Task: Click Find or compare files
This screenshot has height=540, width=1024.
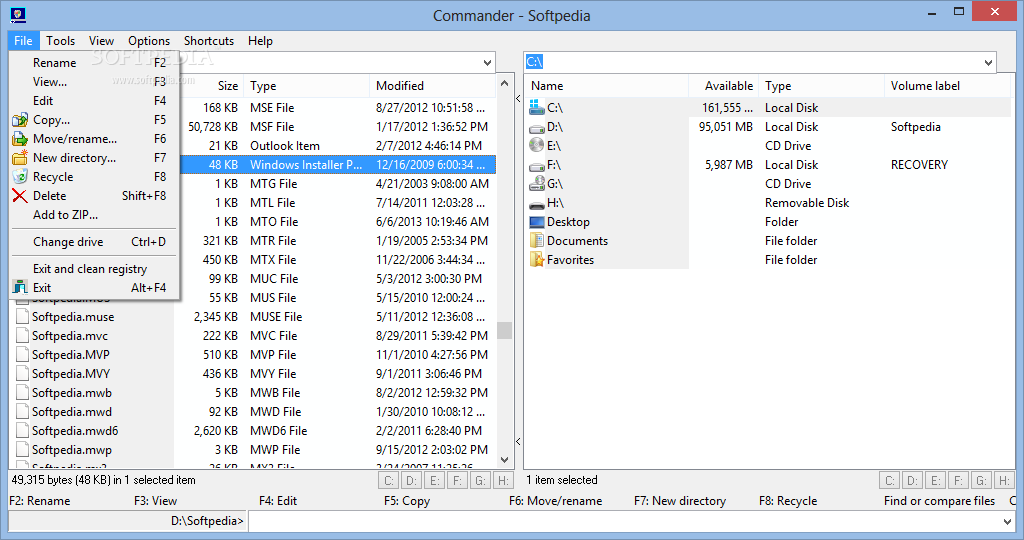Action: pos(939,501)
